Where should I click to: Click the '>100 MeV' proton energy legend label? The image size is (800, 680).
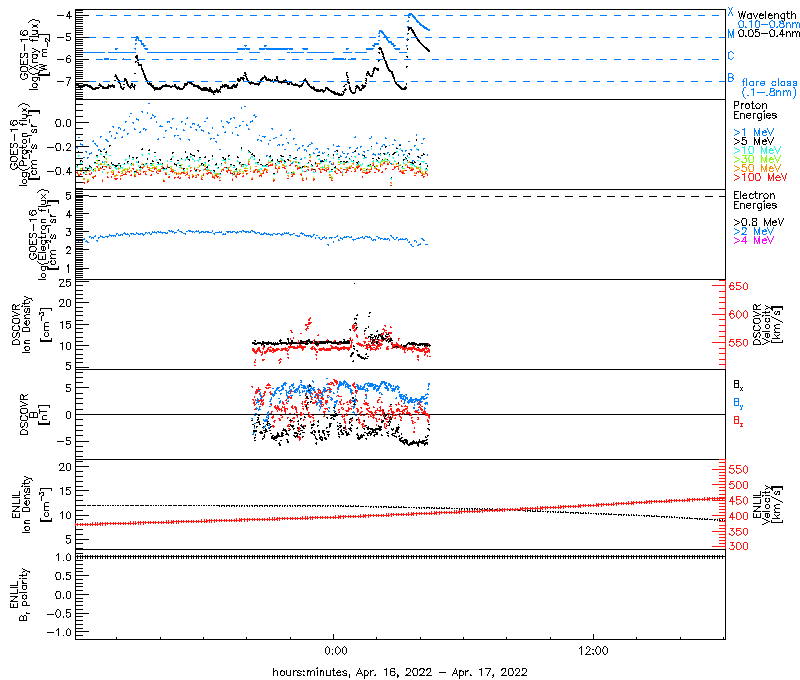pyautogui.click(x=760, y=177)
